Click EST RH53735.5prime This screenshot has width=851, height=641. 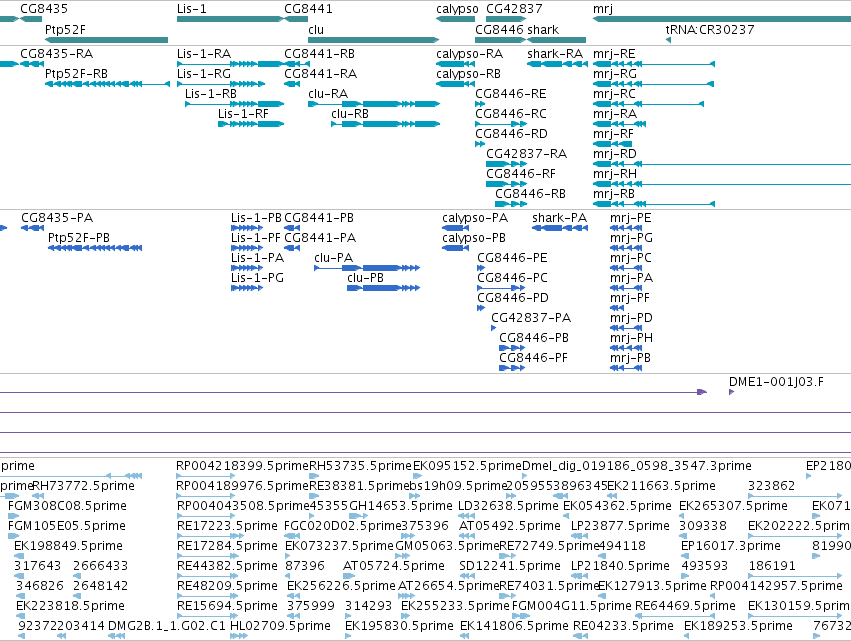314,476
